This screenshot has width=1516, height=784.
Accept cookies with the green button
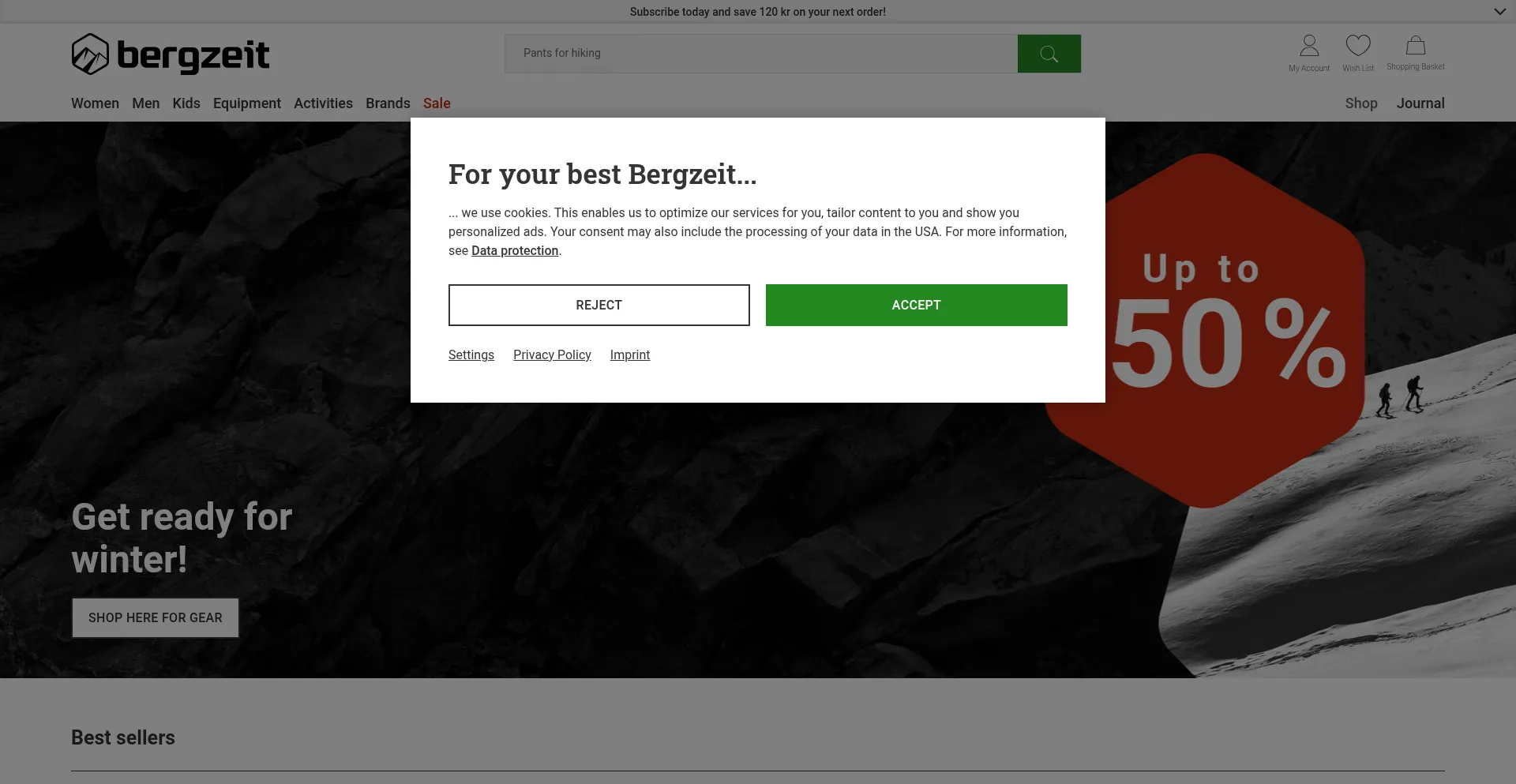click(917, 305)
